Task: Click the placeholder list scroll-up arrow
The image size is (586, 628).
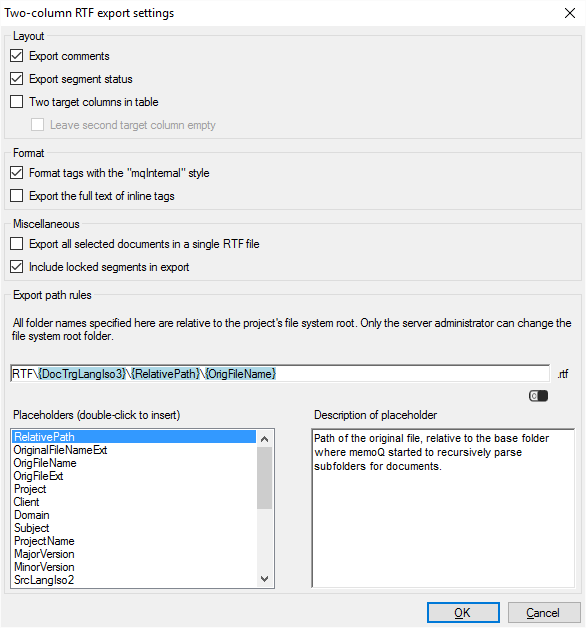Action: tap(264, 439)
